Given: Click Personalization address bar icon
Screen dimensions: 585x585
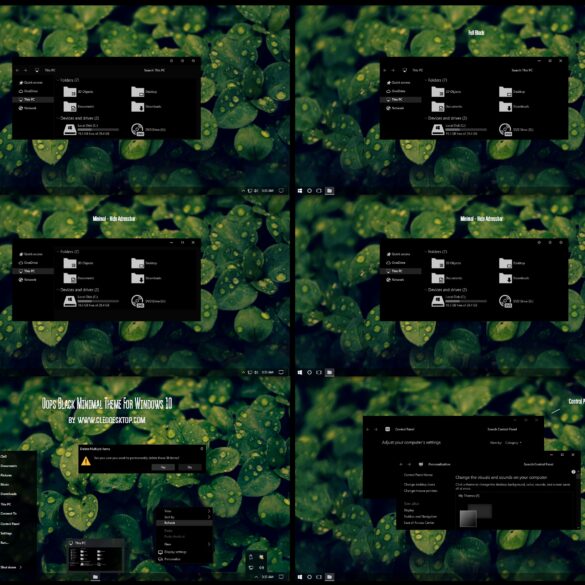Looking at the screenshot, I should point(421,464).
